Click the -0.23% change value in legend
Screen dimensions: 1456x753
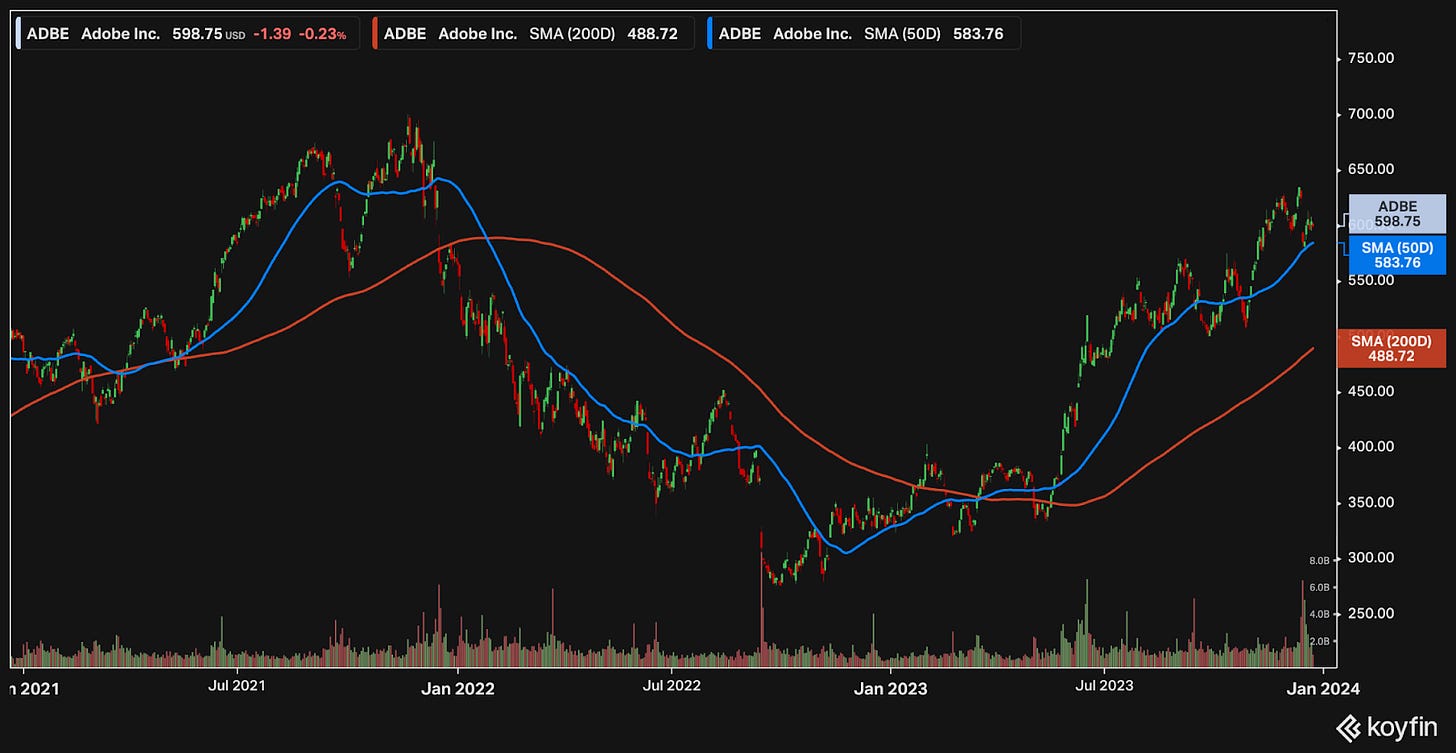(x=323, y=34)
